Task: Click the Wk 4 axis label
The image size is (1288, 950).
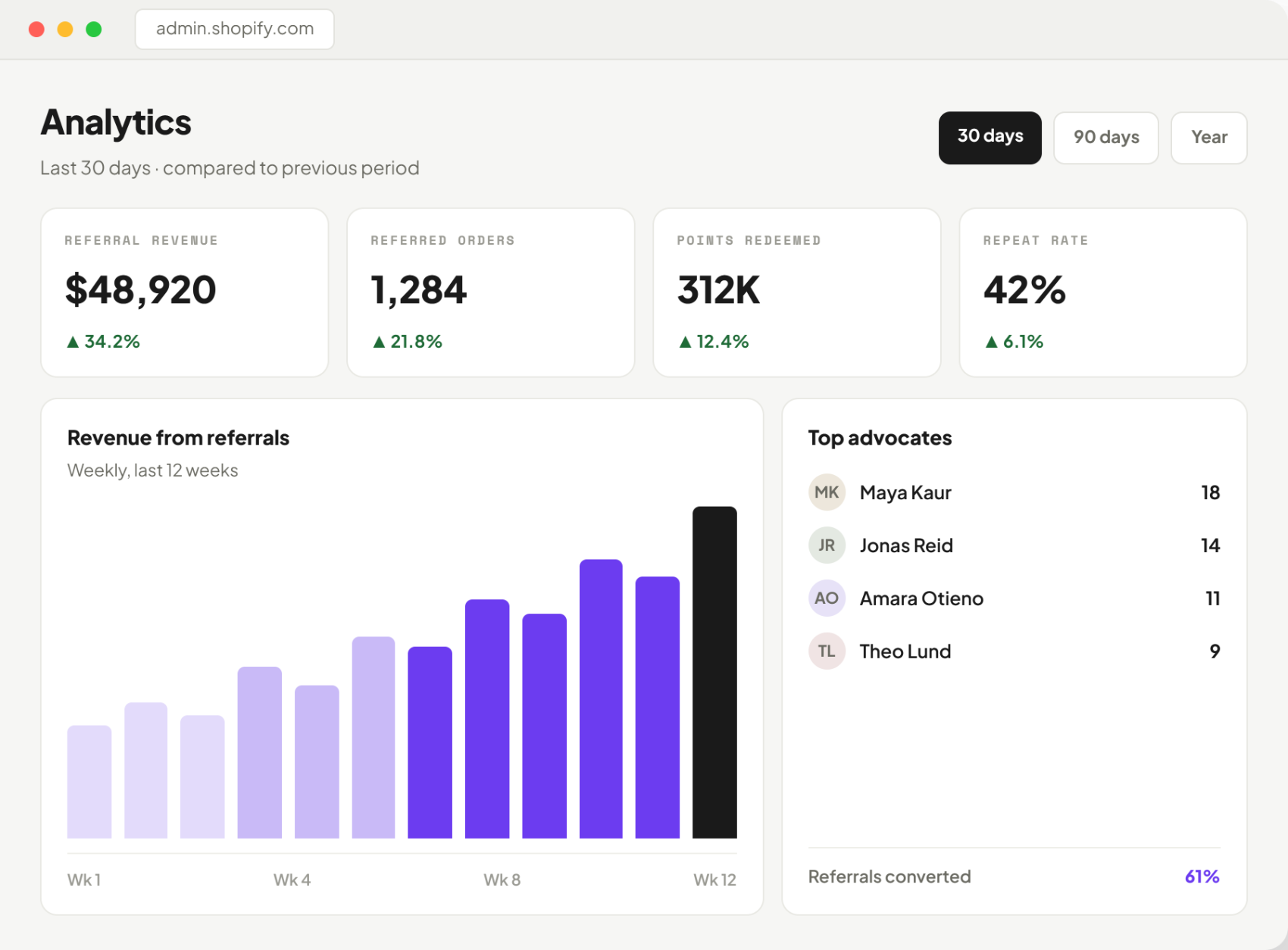Action: point(292,880)
